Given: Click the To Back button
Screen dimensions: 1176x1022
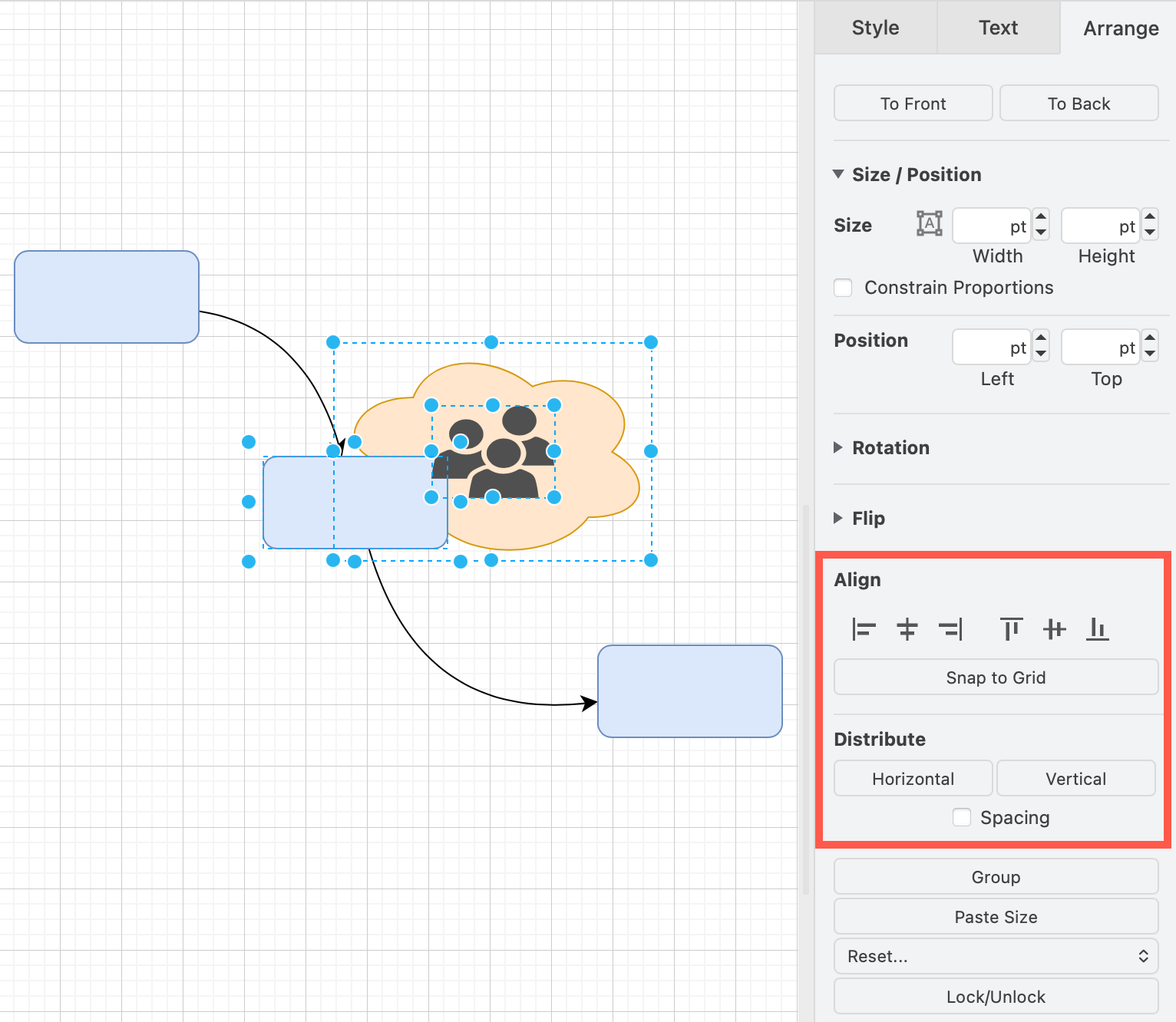Looking at the screenshot, I should click(1079, 104).
